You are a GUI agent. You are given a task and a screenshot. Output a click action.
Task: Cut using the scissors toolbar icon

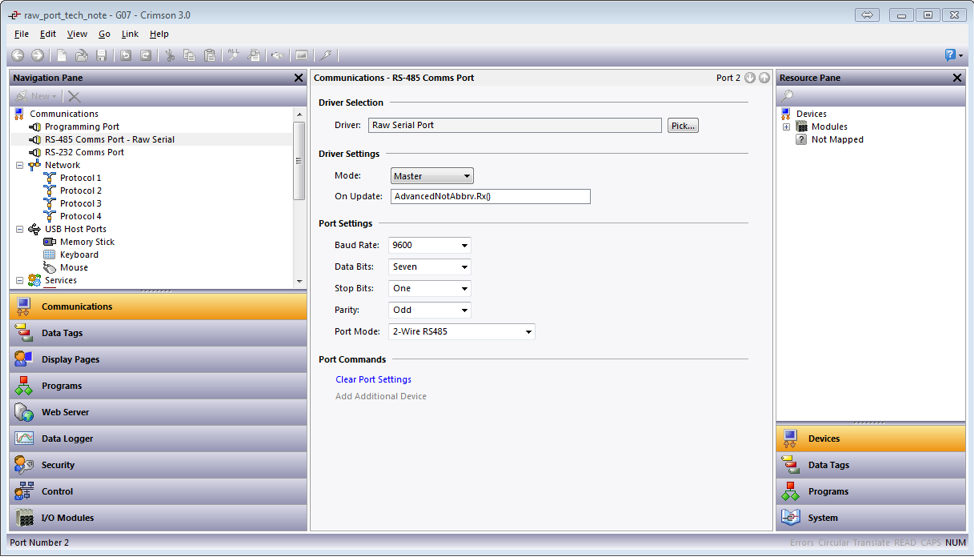pyautogui.click(x=170, y=55)
